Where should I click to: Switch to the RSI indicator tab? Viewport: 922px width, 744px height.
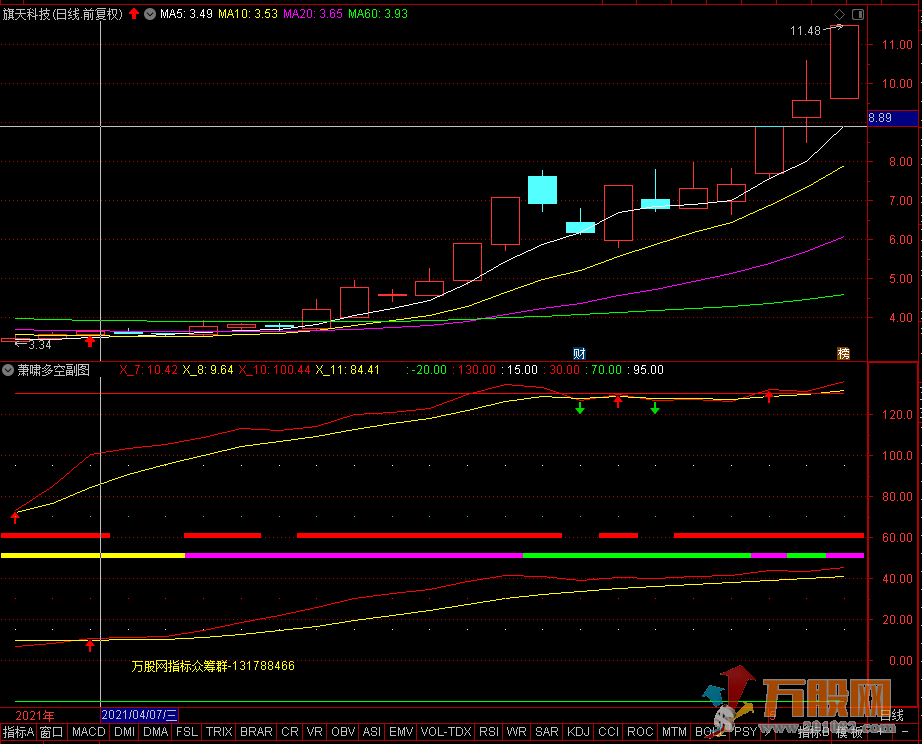[x=488, y=732]
